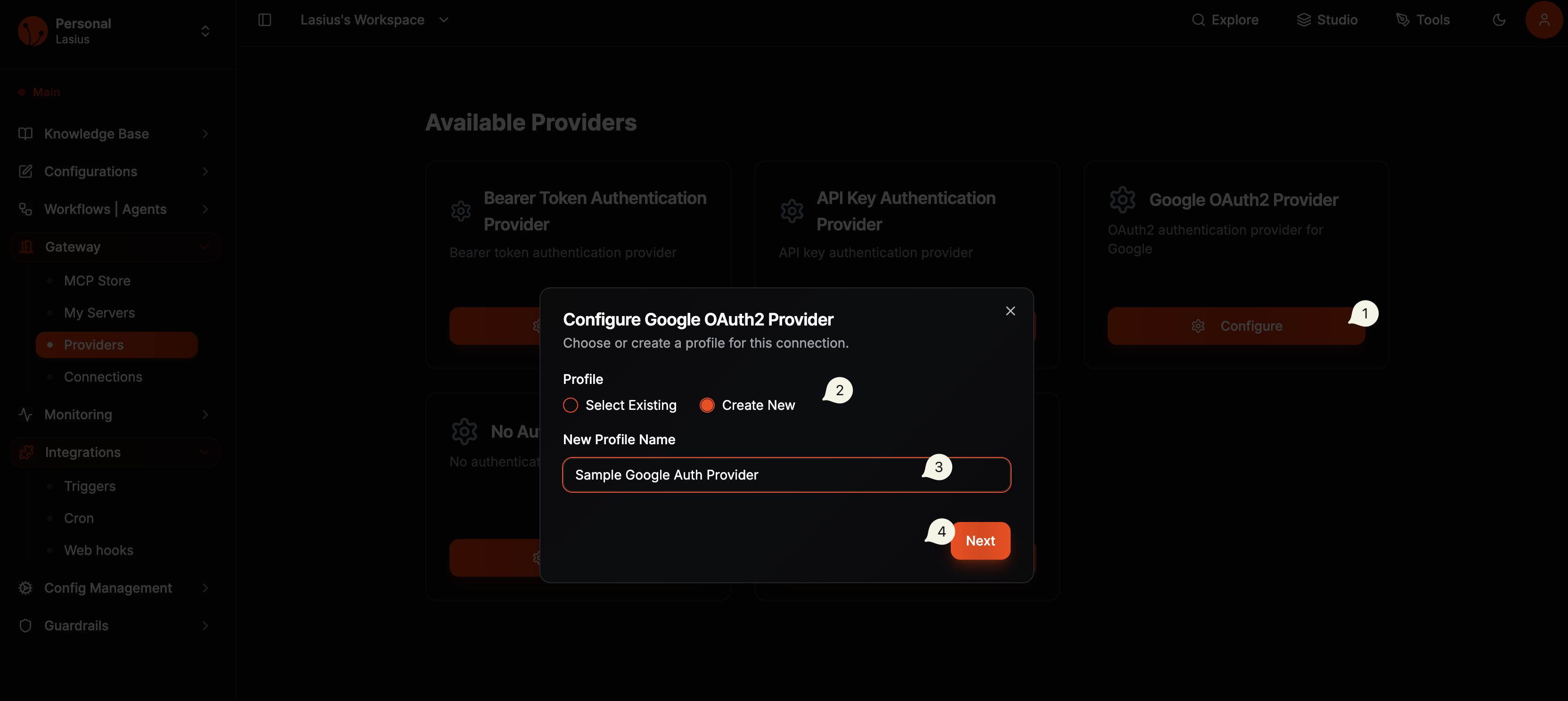Click the Tools icon in the top bar
Screen dimensions: 1568x701
(x=1403, y=19)
